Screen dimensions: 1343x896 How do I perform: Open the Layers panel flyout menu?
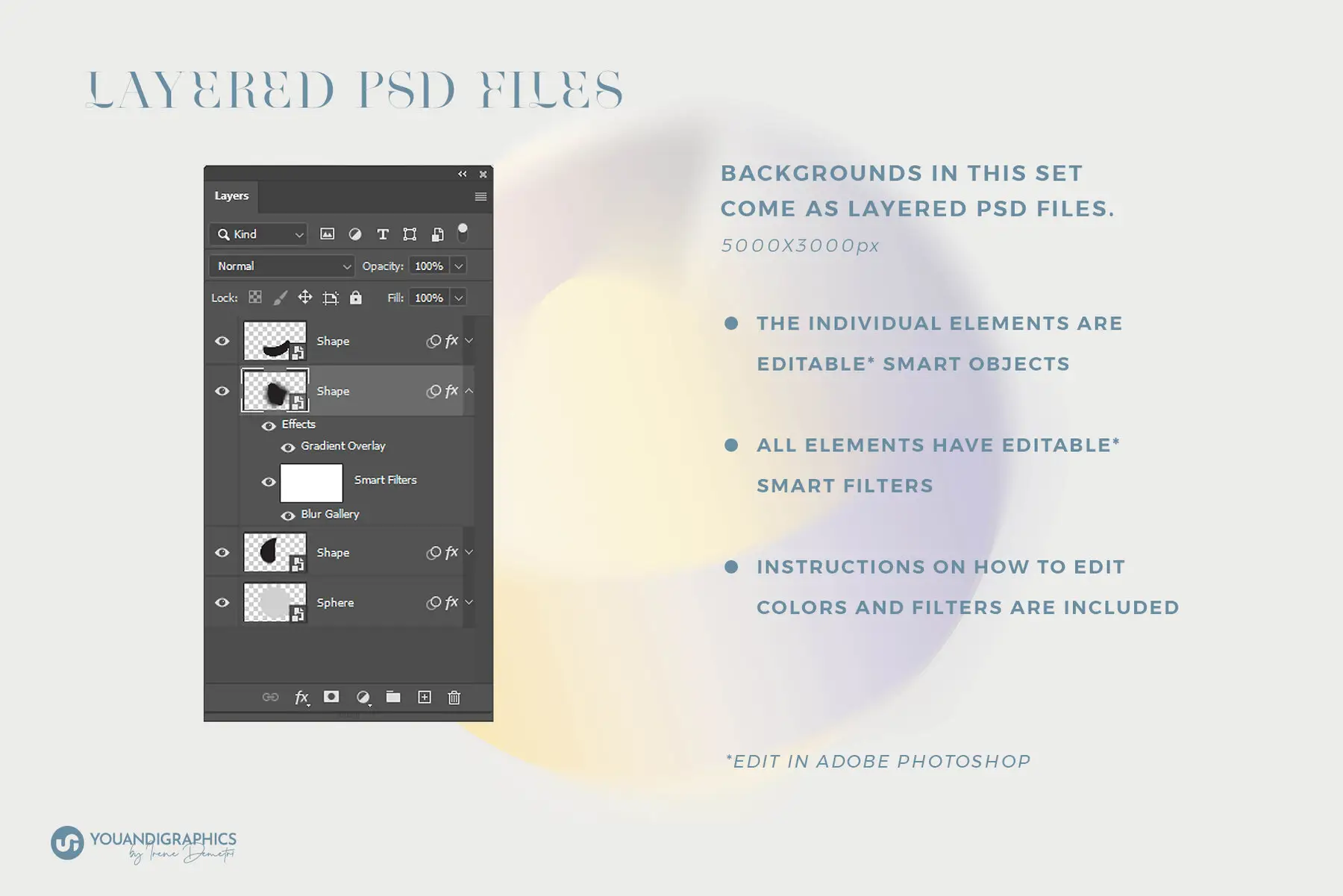[480, 196]
